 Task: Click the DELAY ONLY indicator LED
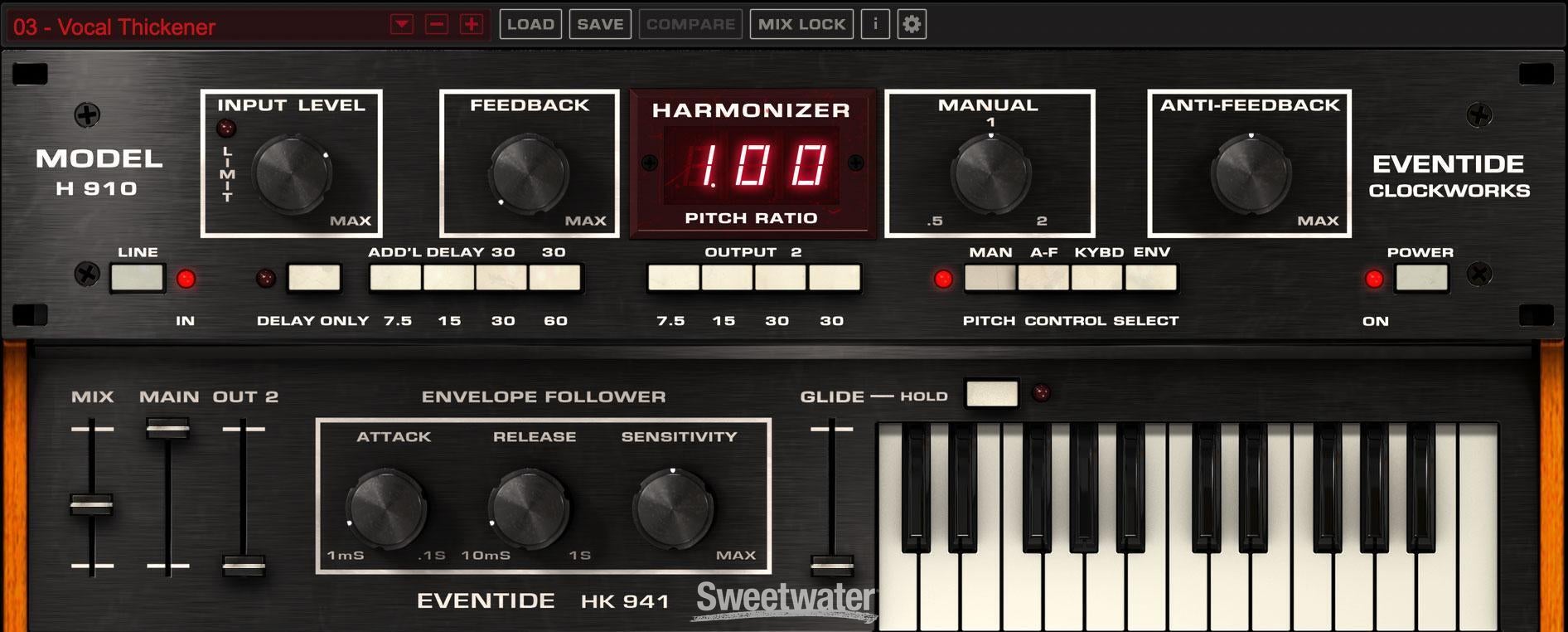[266, 279]
